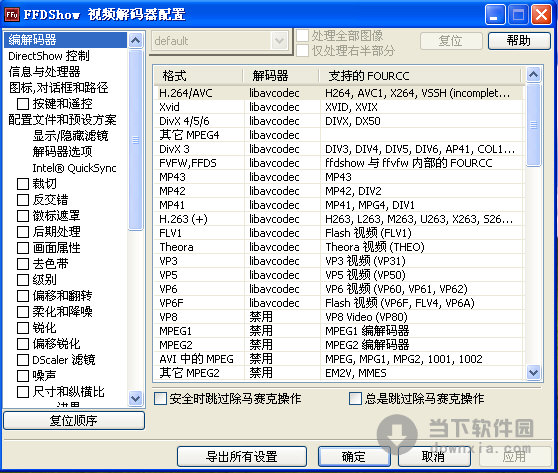Open 信息与处理器 page

click(44, 72)
